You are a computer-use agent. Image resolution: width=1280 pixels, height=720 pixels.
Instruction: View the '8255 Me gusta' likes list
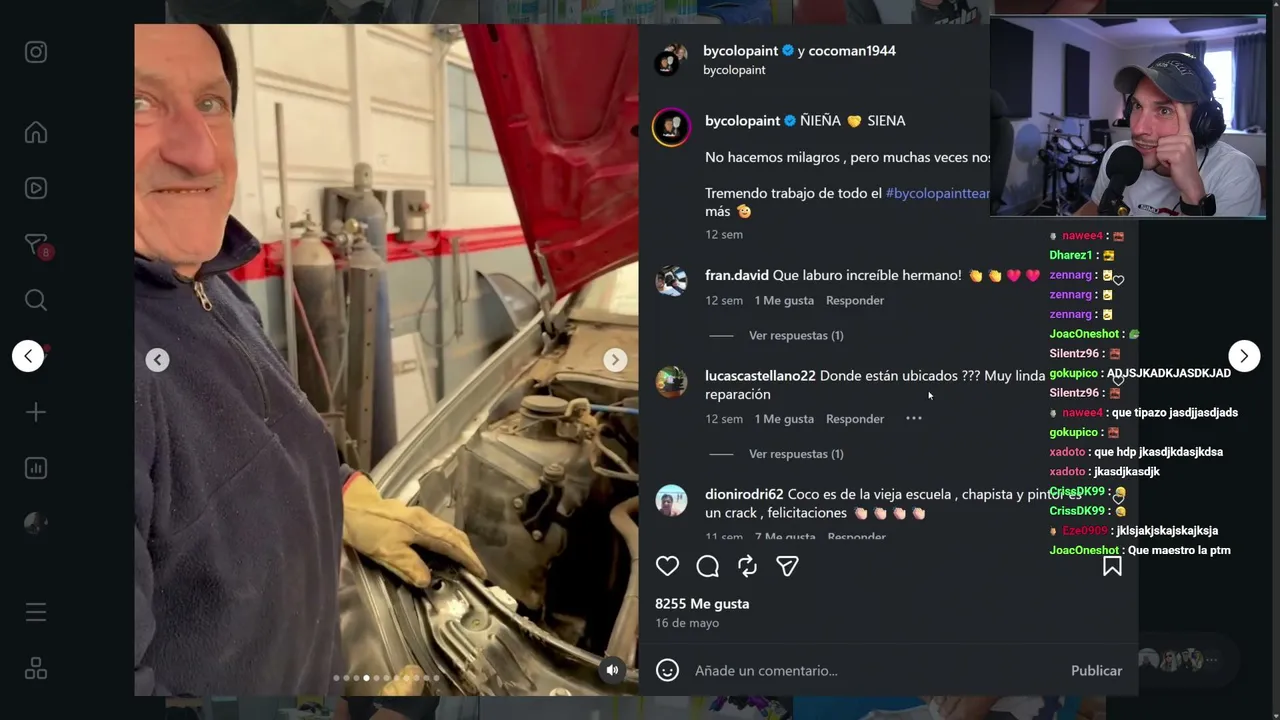[x=702, y=604]
